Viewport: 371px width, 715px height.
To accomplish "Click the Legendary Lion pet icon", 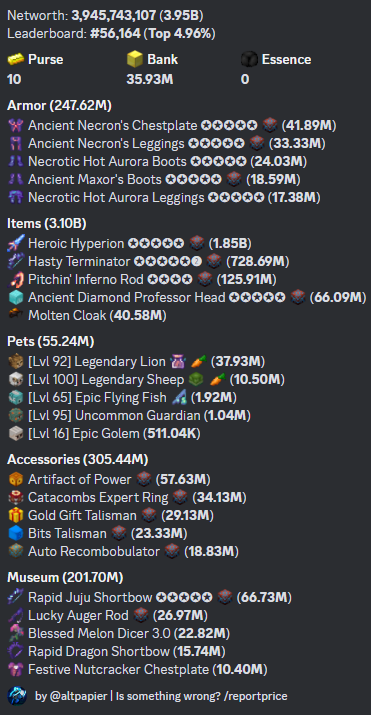I will 15,362.
